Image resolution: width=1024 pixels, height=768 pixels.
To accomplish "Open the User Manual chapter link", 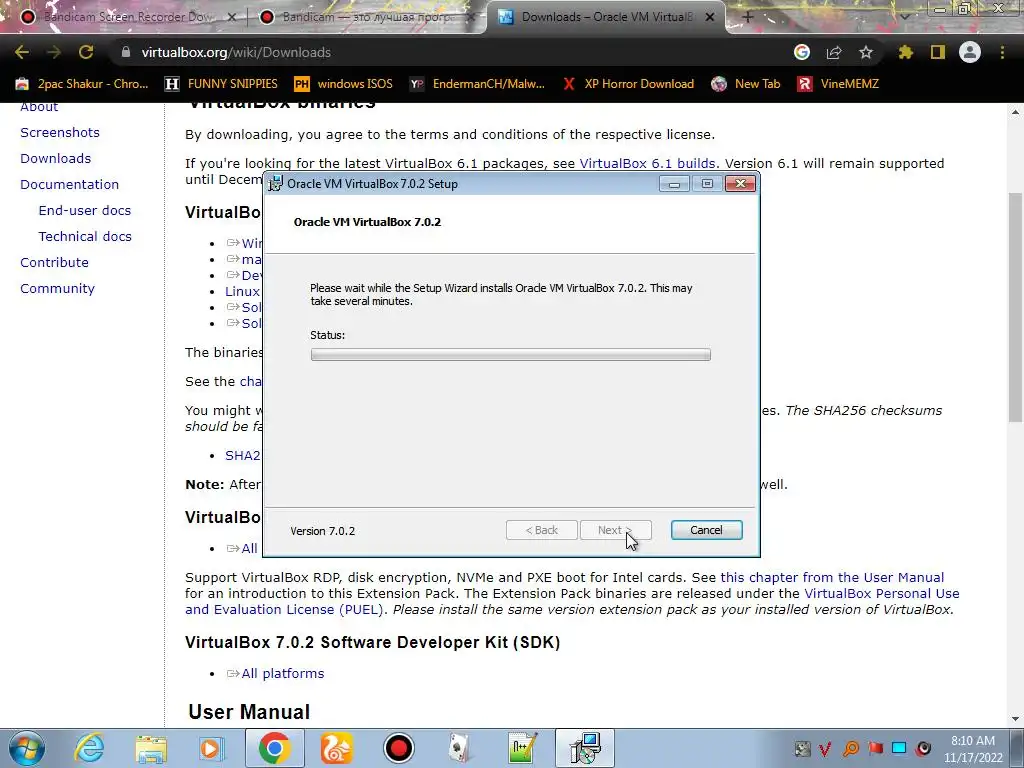I will (x=832, y=578).
